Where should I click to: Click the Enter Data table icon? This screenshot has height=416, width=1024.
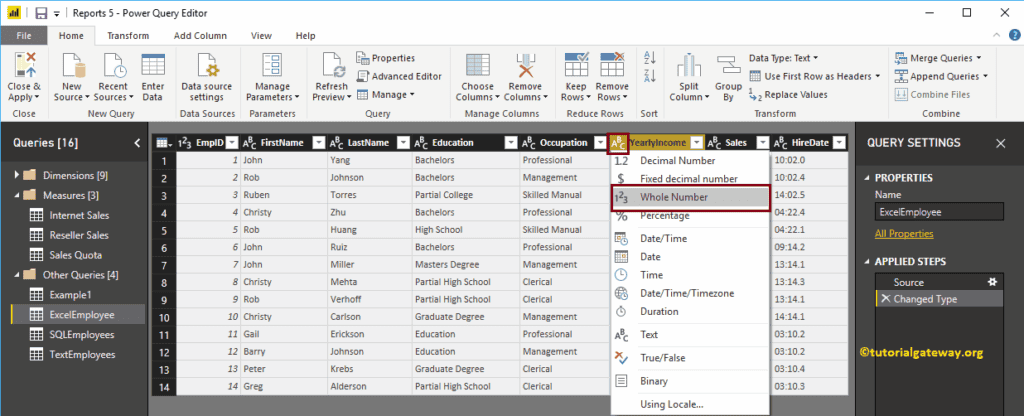pos(153,65)
